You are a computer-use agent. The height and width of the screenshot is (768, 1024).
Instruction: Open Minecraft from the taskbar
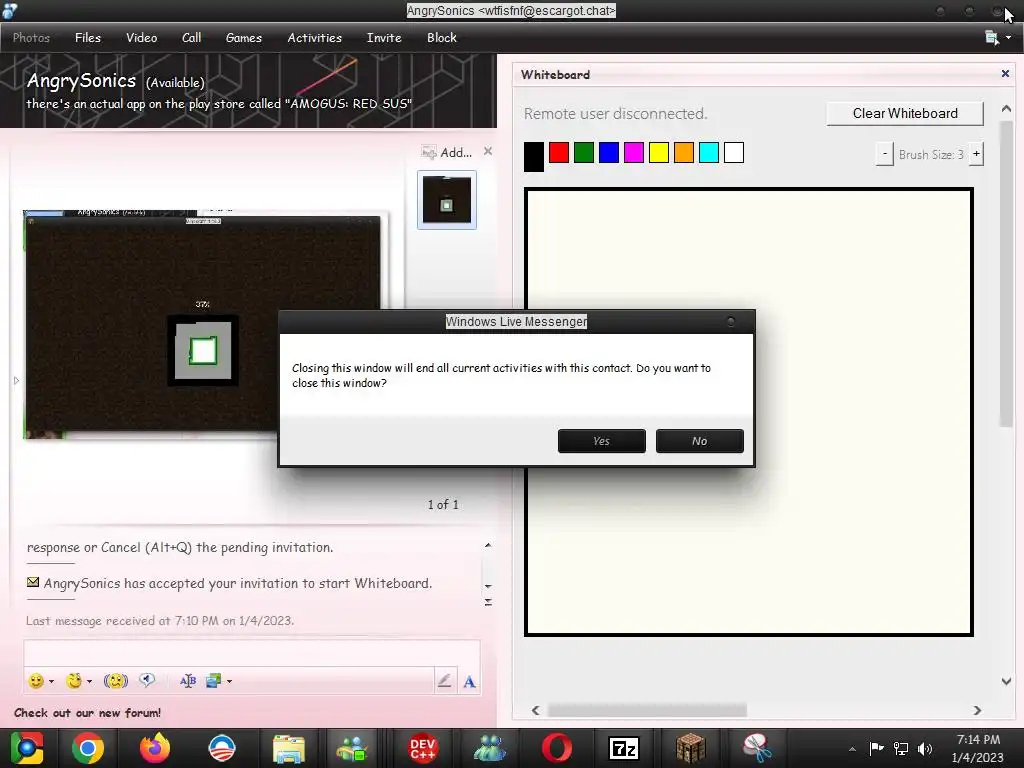690,748
